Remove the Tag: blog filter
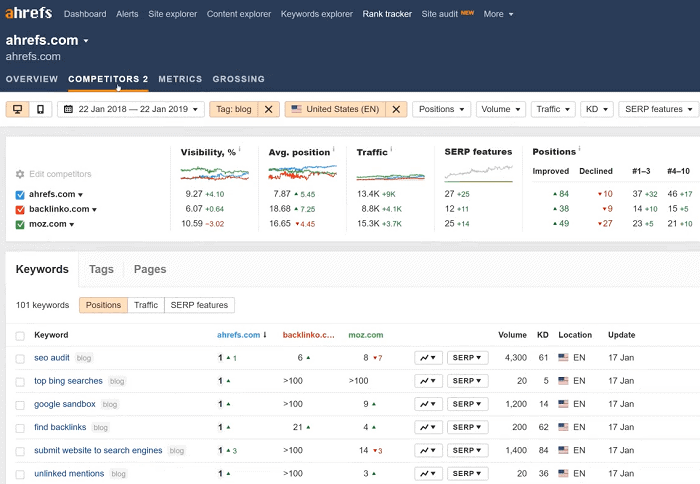 coord(268,109)
